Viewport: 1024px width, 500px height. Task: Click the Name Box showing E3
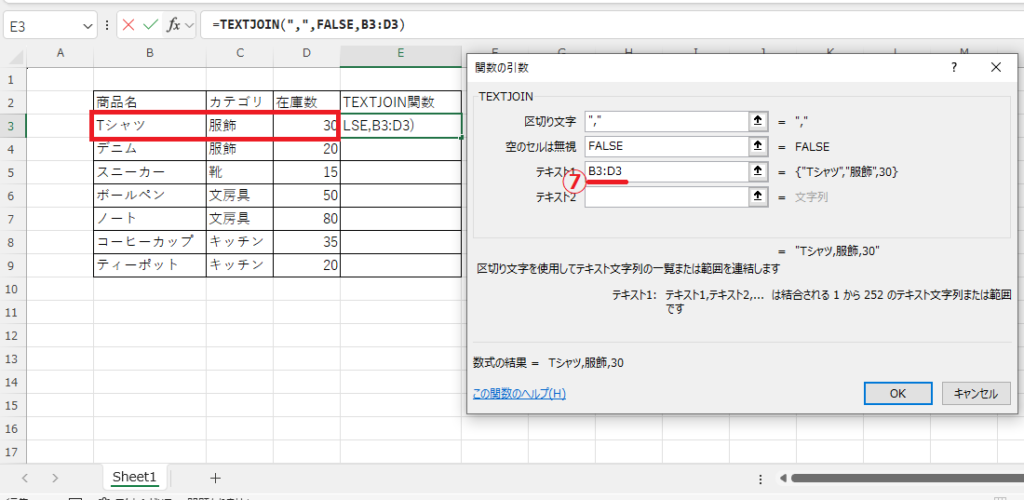point(43,26)
